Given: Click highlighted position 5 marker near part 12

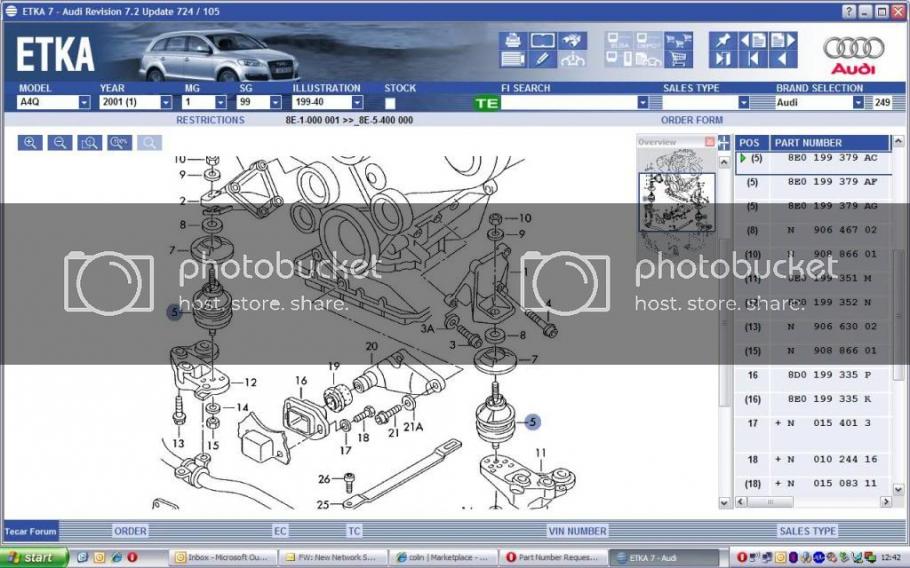Looking at the screenshot, I should [x=175, y=313].
